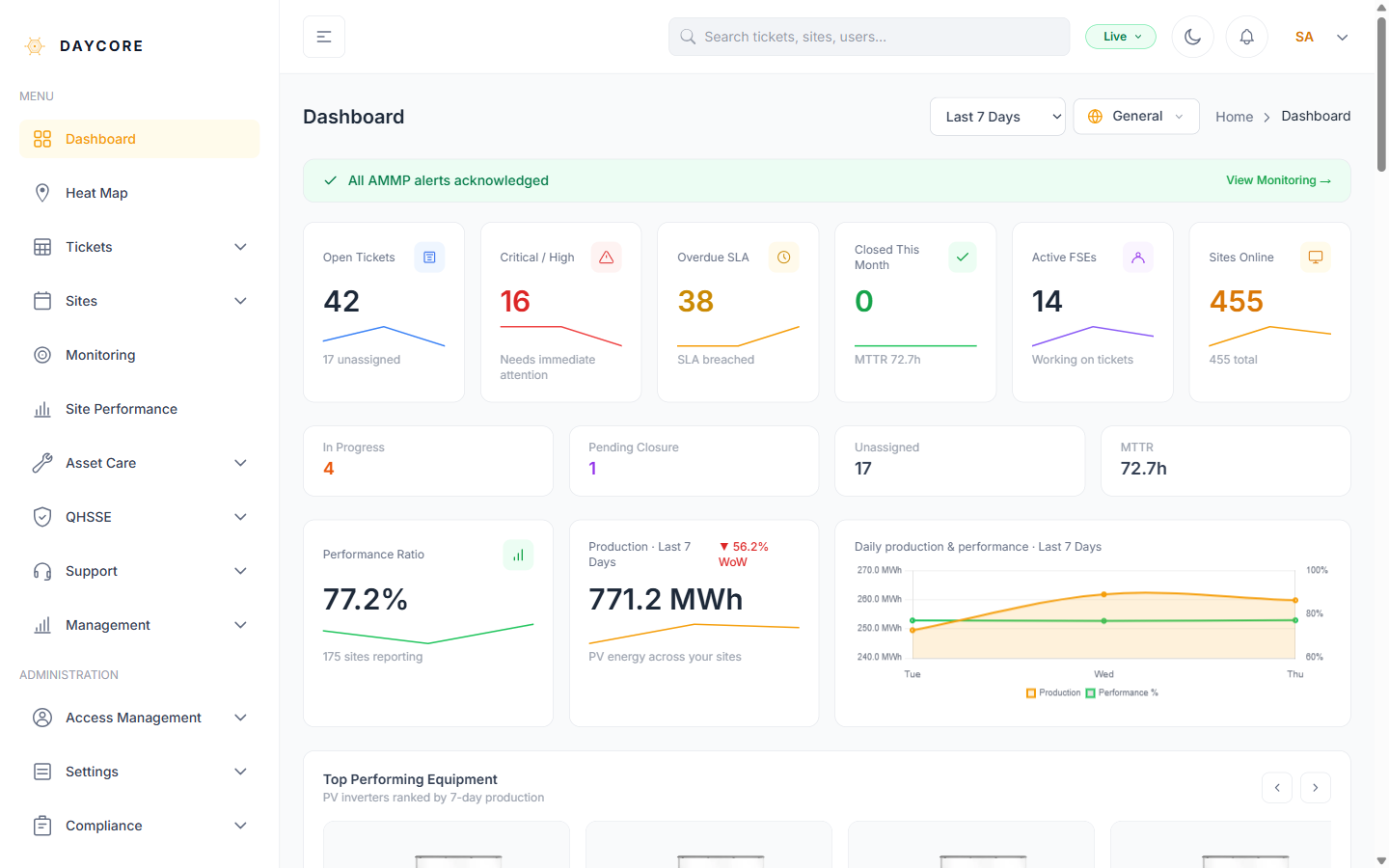Click Thursday's green performance point on chart

click(1295, 620)
